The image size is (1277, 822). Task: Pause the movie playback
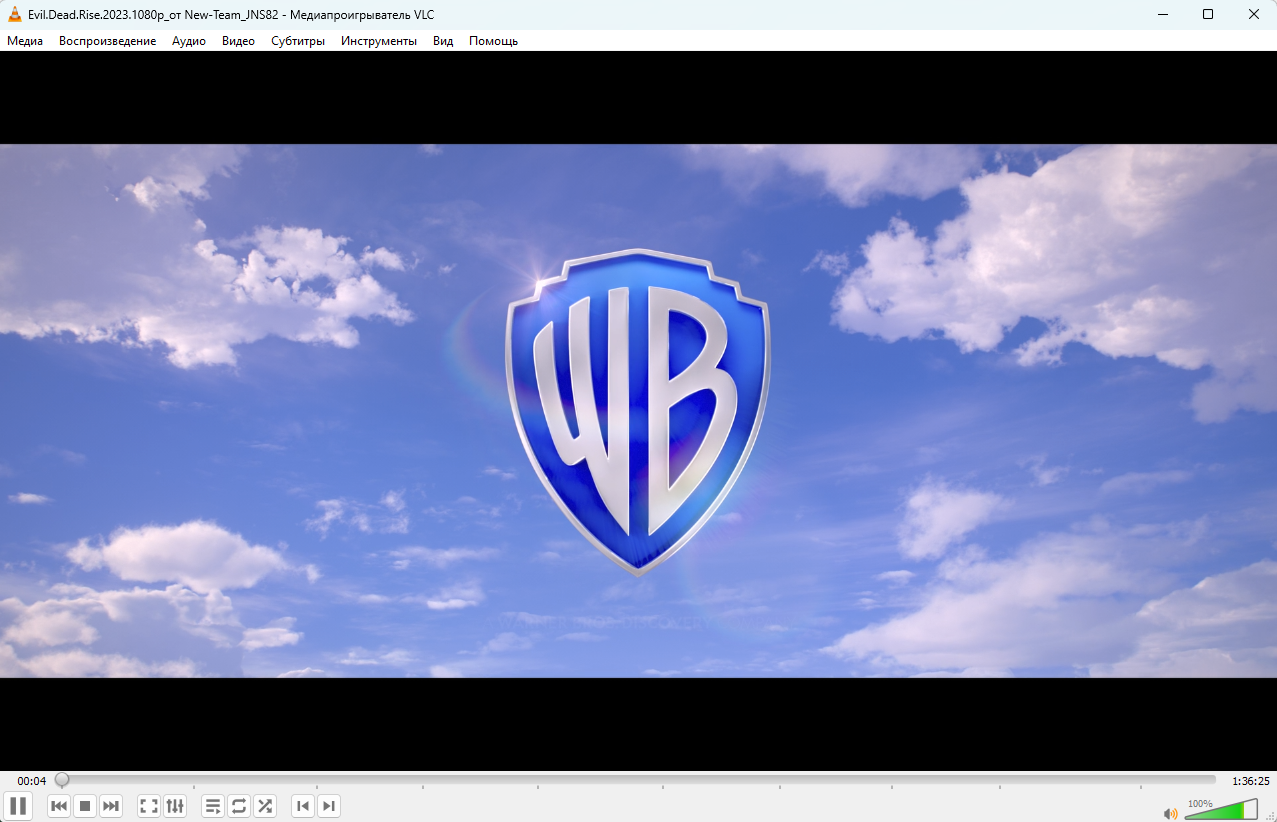coord(18,806)
